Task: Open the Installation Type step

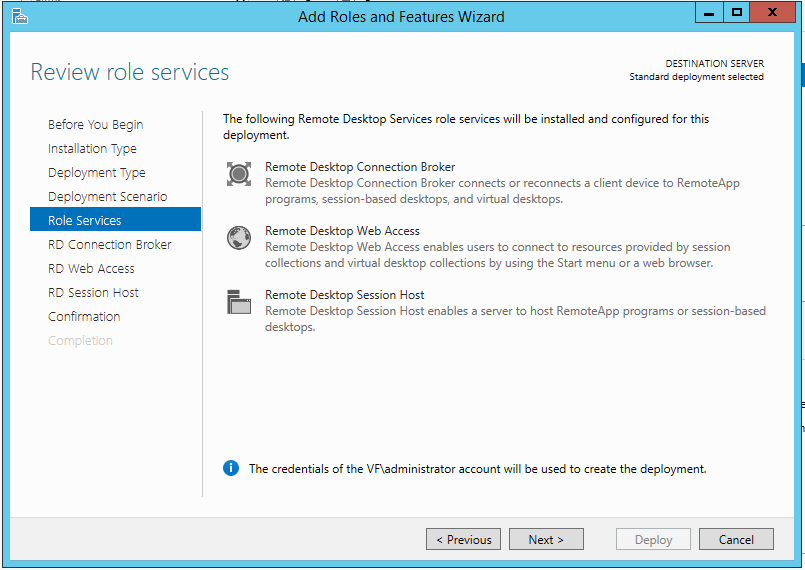Action: (x=92, y=149)
